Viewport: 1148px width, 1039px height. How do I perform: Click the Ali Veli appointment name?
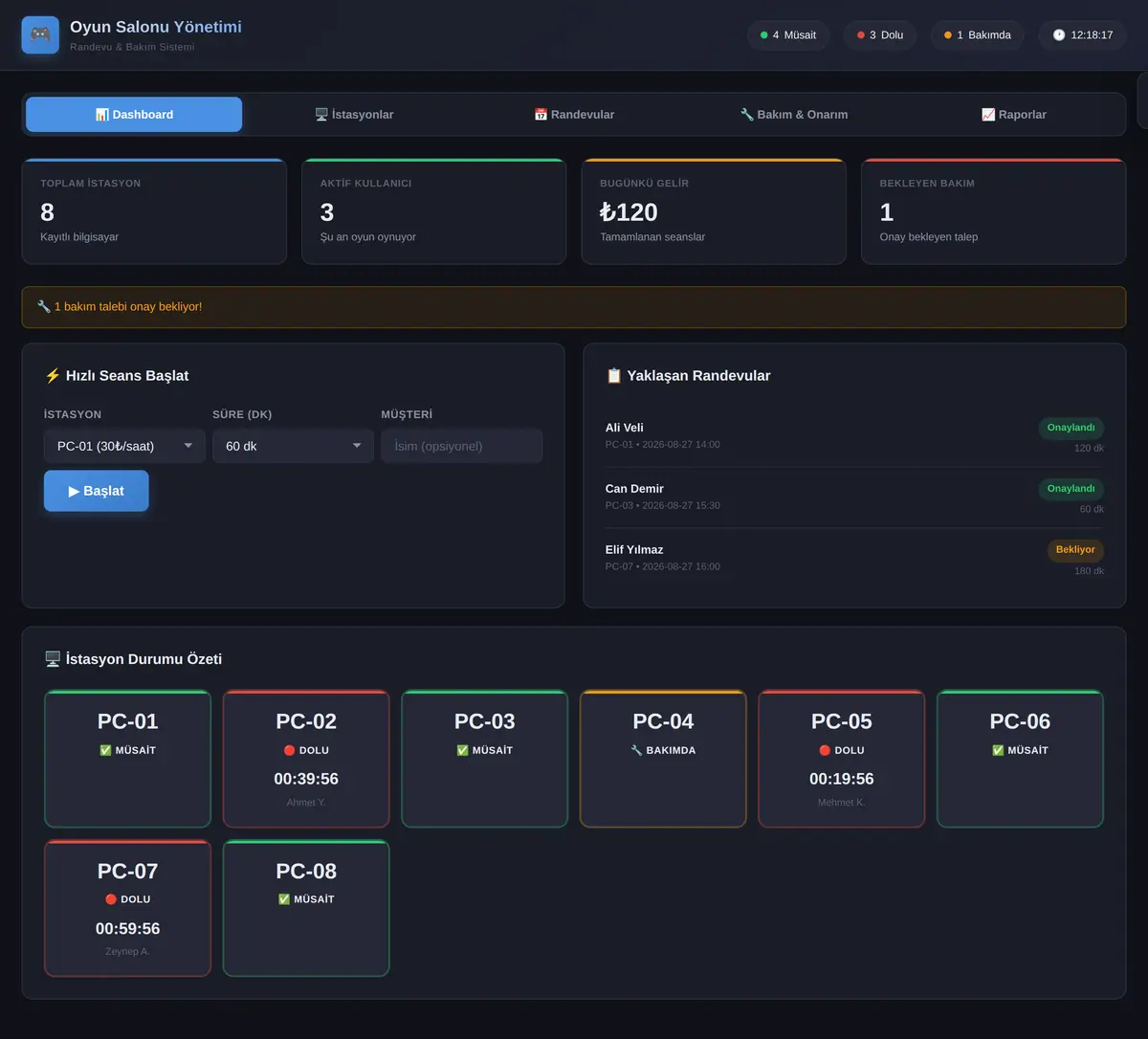point(625,428)
